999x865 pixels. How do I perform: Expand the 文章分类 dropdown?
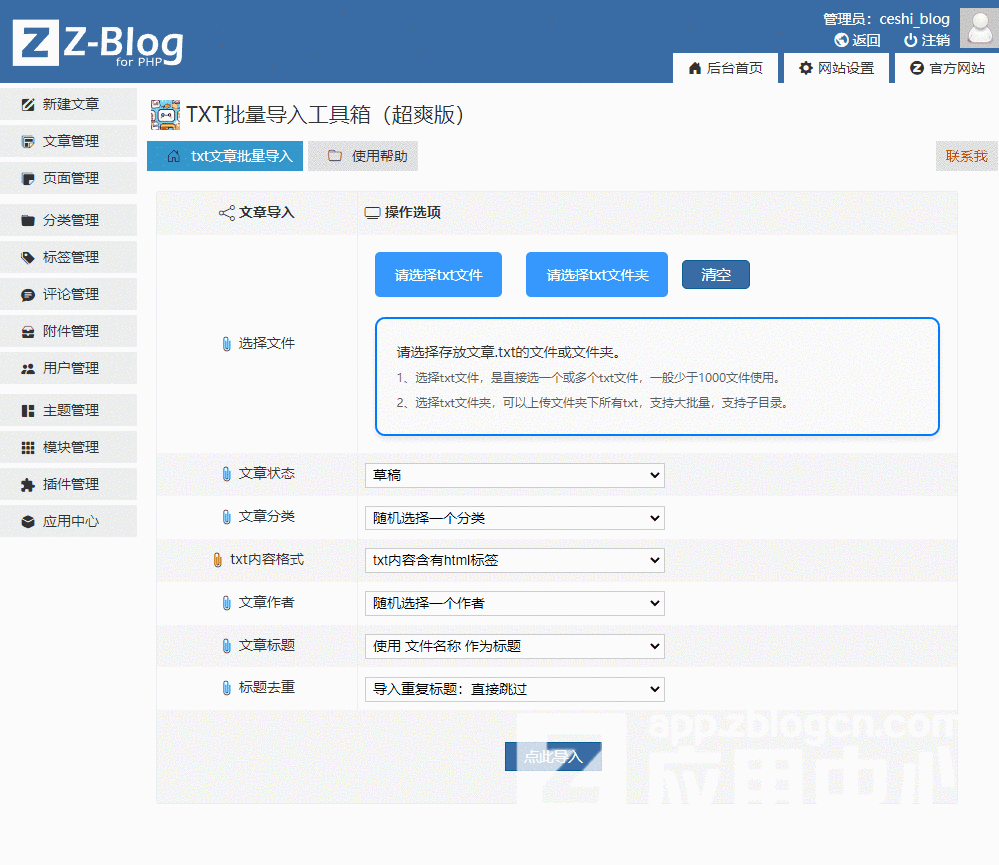[x=514, y=518]
